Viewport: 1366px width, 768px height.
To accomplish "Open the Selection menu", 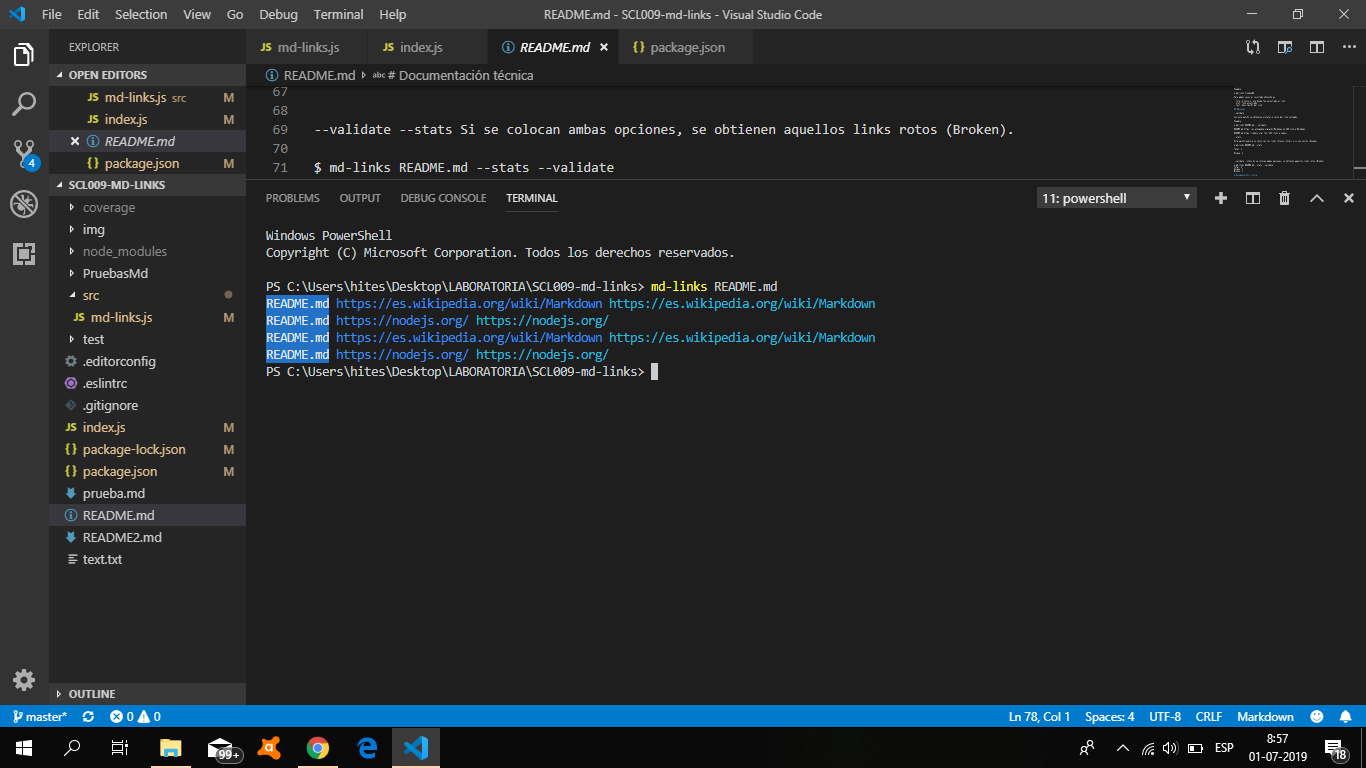I will 141,14.
